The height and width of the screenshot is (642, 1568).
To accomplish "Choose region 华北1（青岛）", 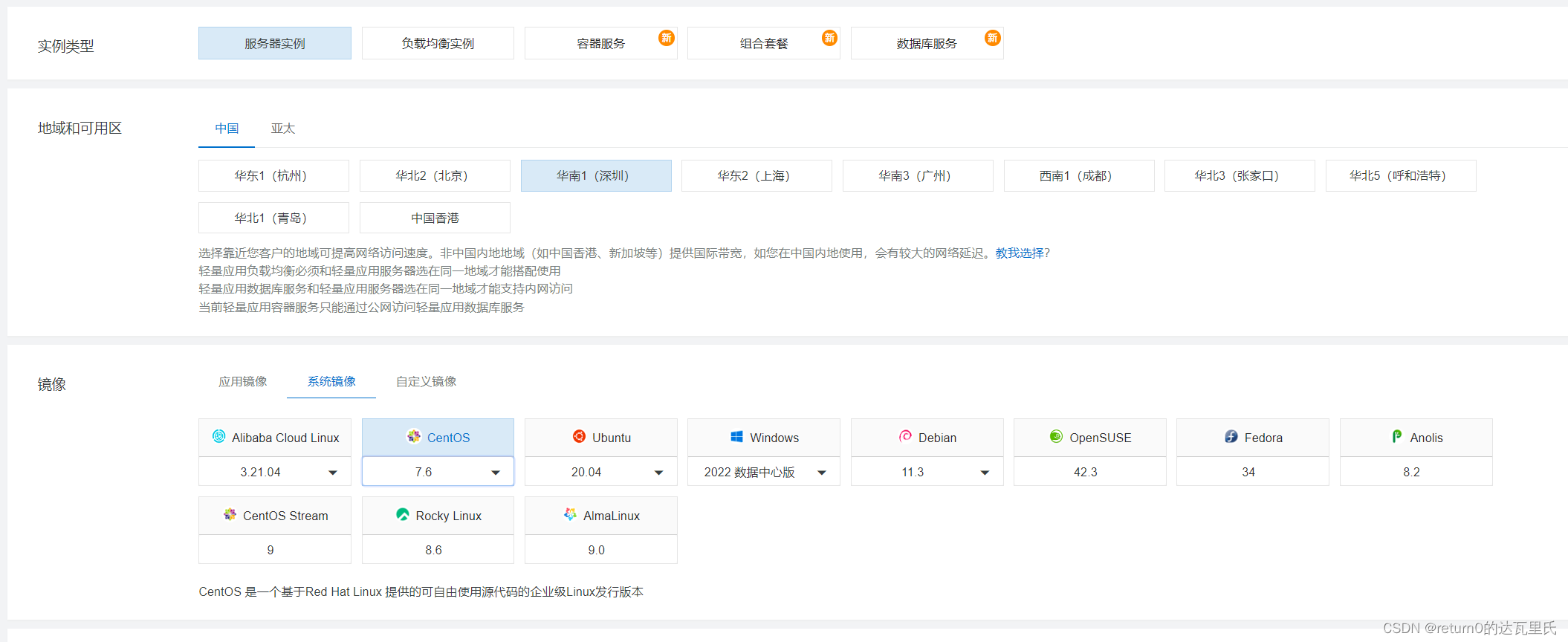I will click(273, 218).
